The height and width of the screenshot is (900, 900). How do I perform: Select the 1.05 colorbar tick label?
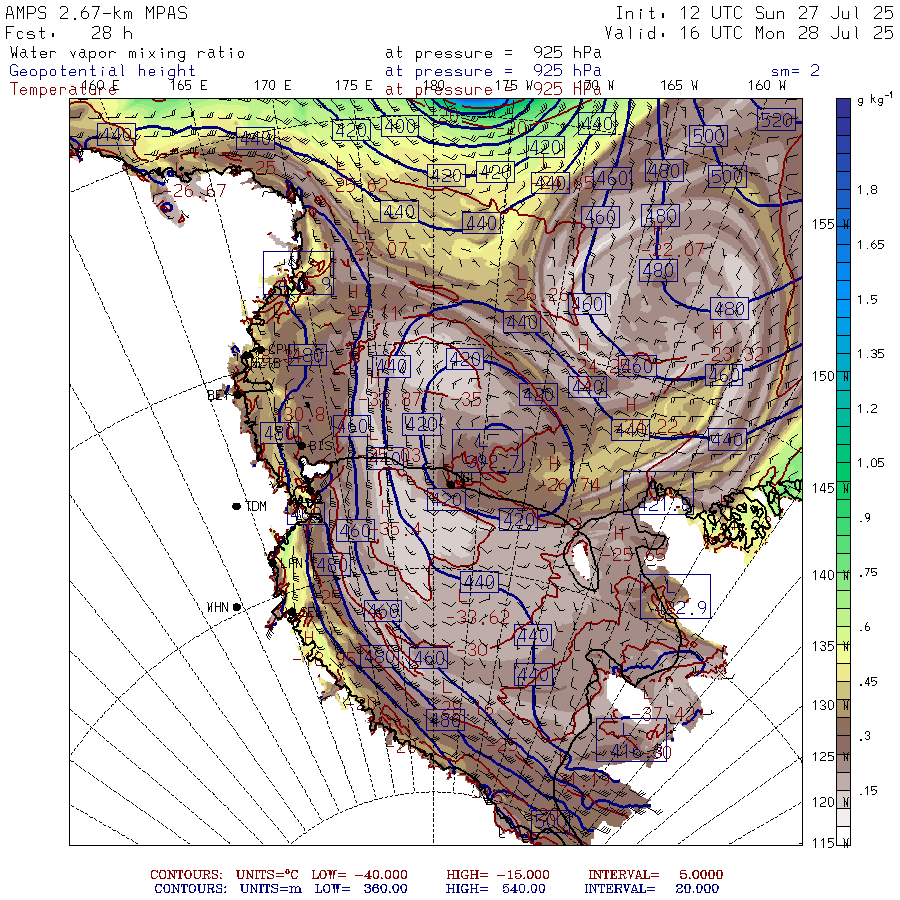pyautogui.click(x=871, y=463)
